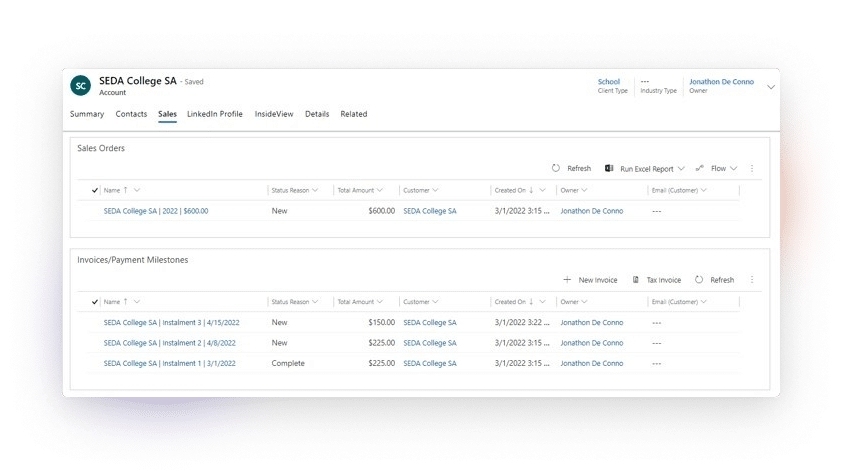Expand the header details chevron

pyautogui.click(x=771, y=87)
